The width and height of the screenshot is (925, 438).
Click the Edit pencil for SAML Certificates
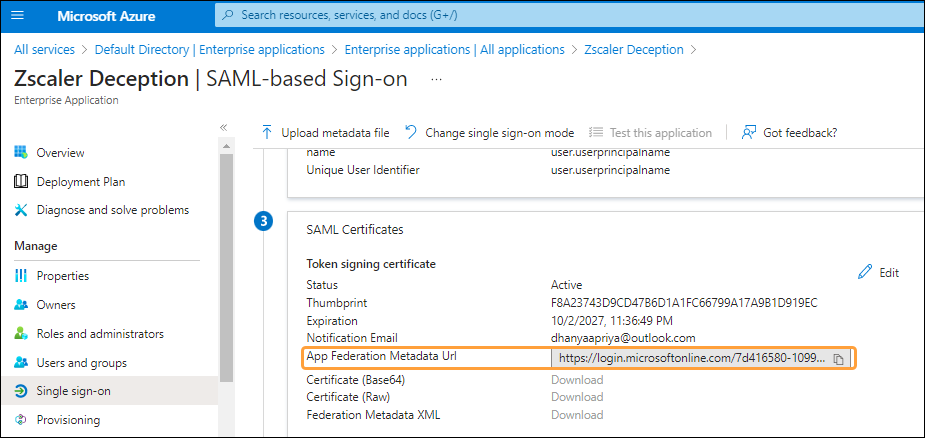[879, 272]
